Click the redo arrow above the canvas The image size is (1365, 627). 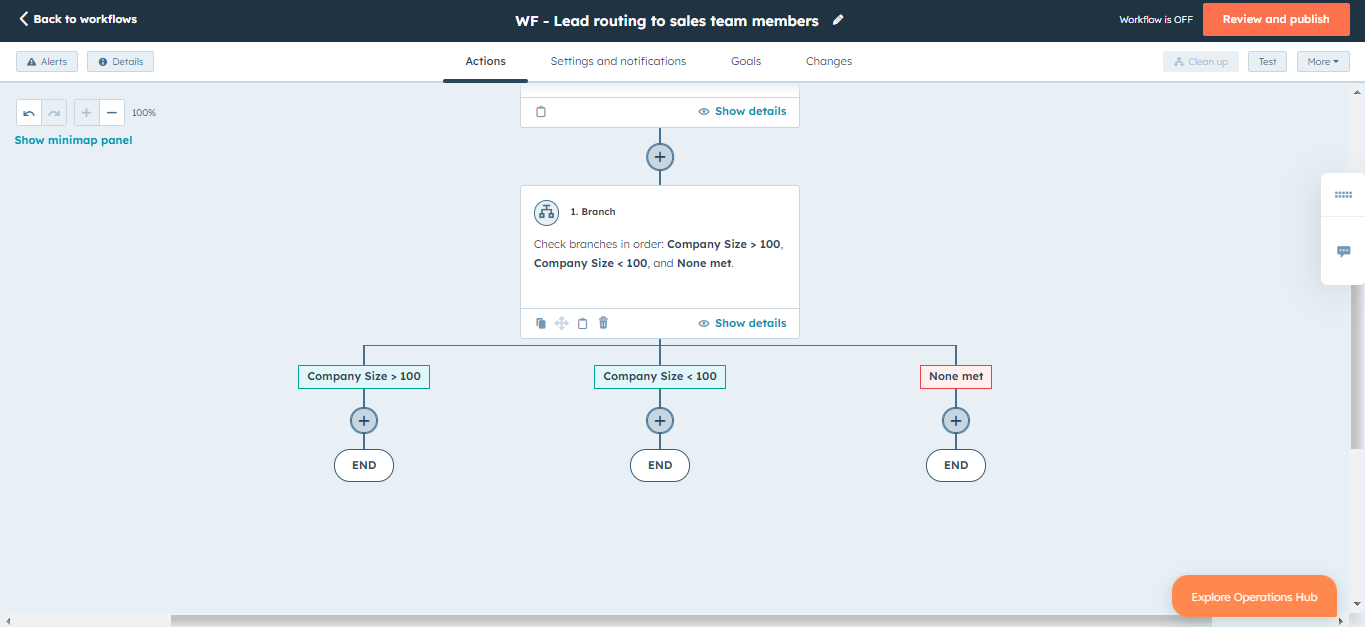coord(53,112)
